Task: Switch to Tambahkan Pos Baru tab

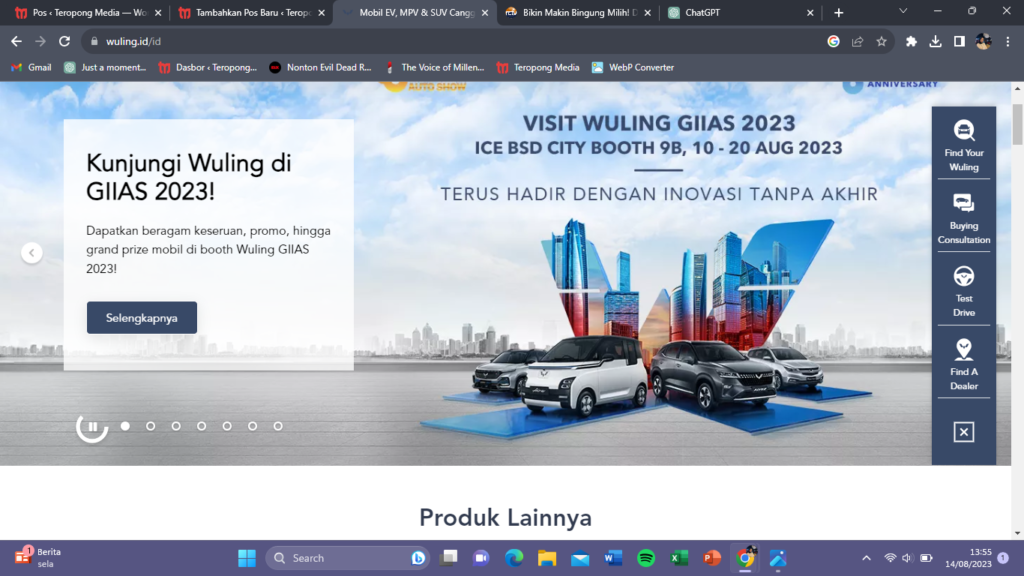Action: (250, 12)
